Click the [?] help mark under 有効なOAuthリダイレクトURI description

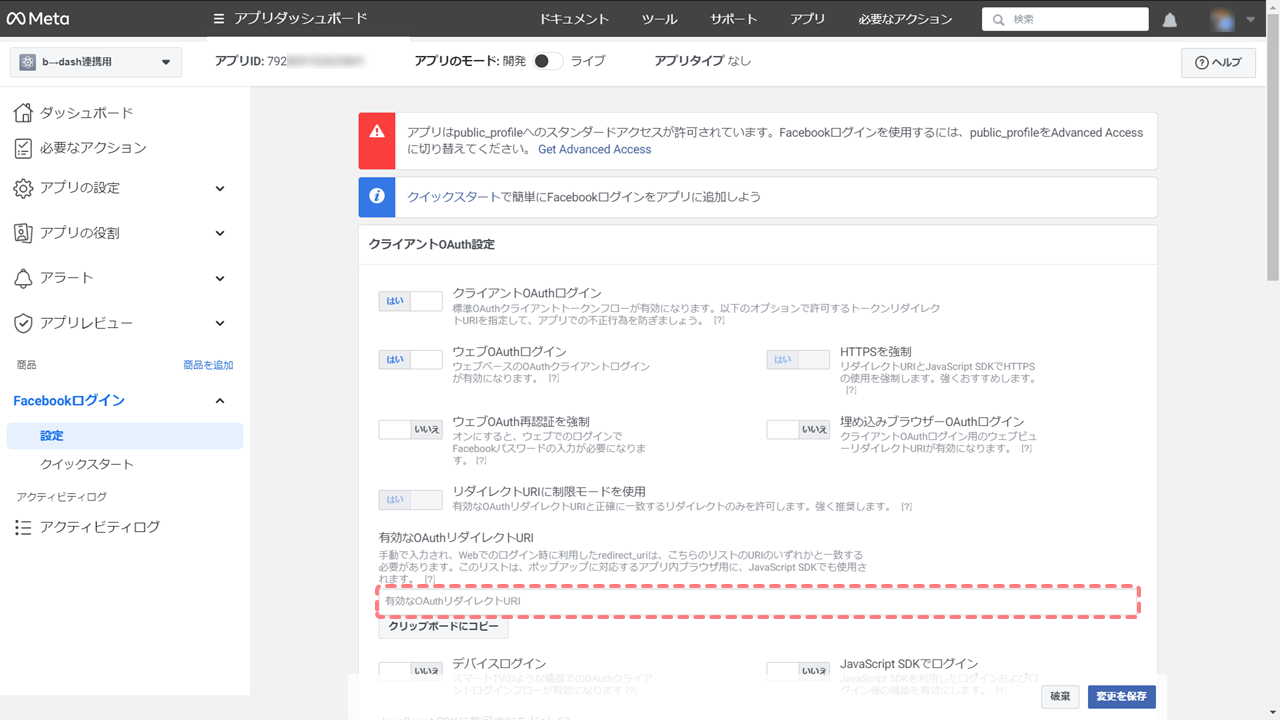tap(429, 580)
